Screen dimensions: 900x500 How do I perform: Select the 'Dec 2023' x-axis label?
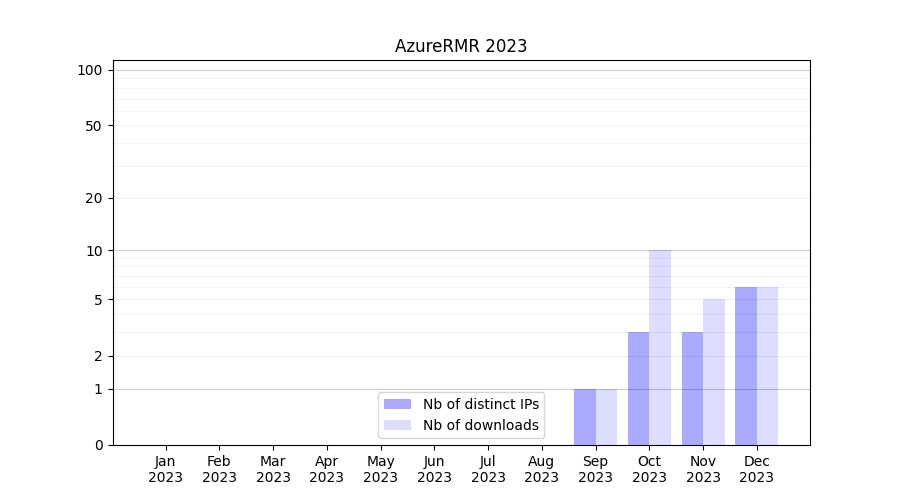coord(756,469)
